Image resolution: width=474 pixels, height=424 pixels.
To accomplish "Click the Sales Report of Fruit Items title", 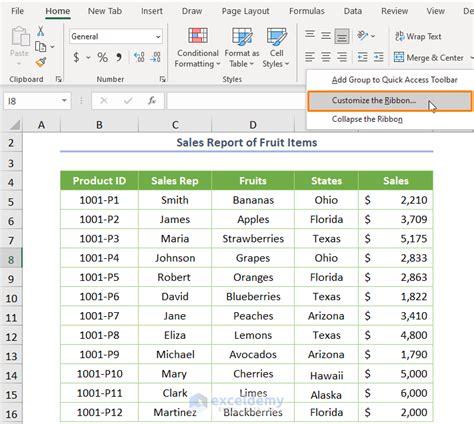I will coord(247,142).
